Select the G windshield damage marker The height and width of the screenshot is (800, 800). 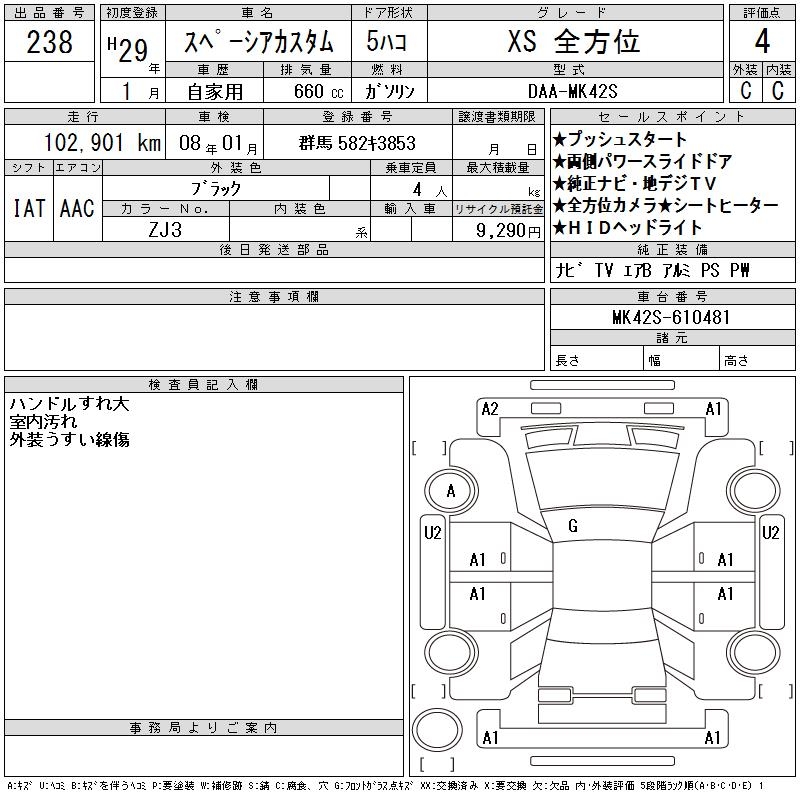[573, 526]
